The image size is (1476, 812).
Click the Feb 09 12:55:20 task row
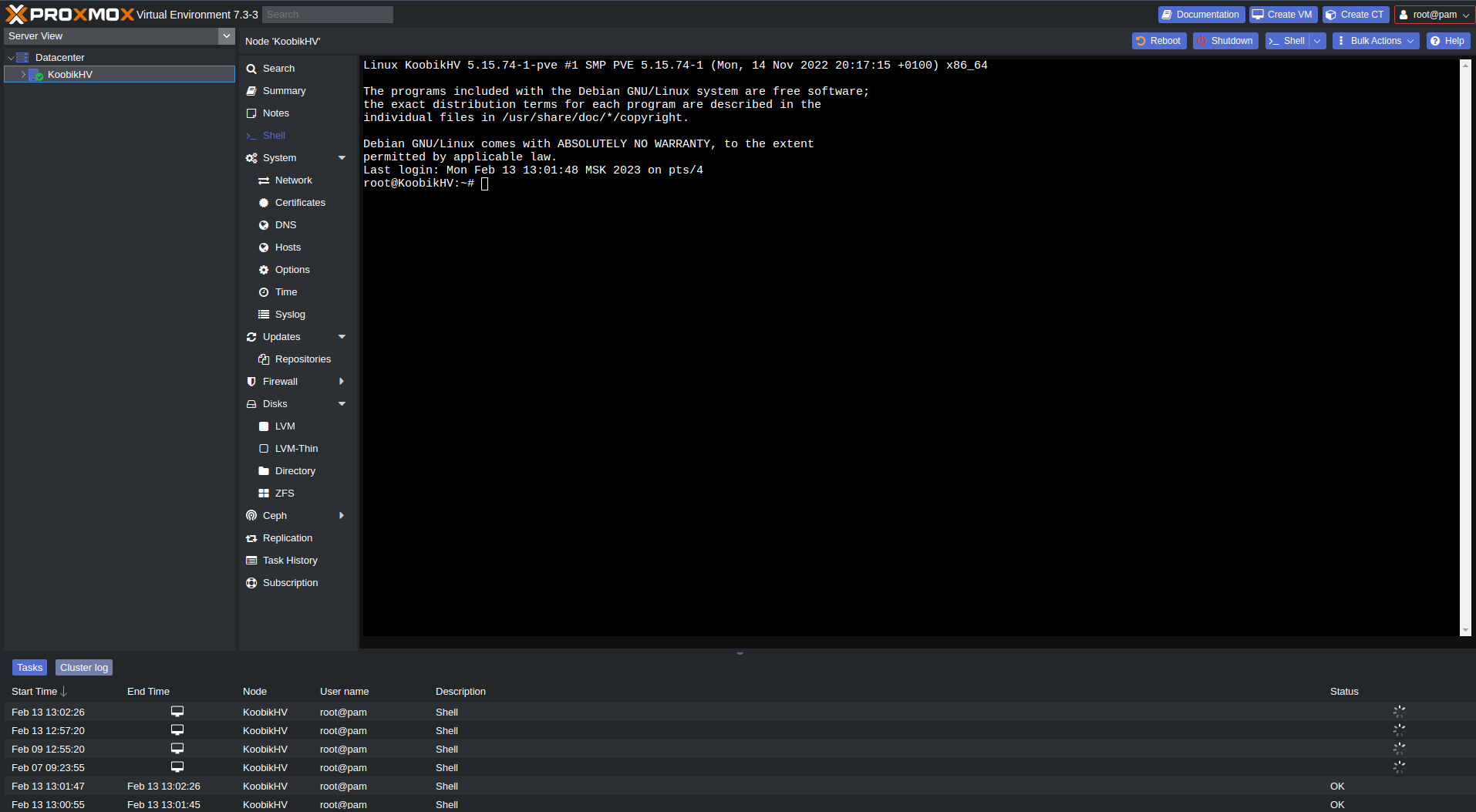point(738,750)
